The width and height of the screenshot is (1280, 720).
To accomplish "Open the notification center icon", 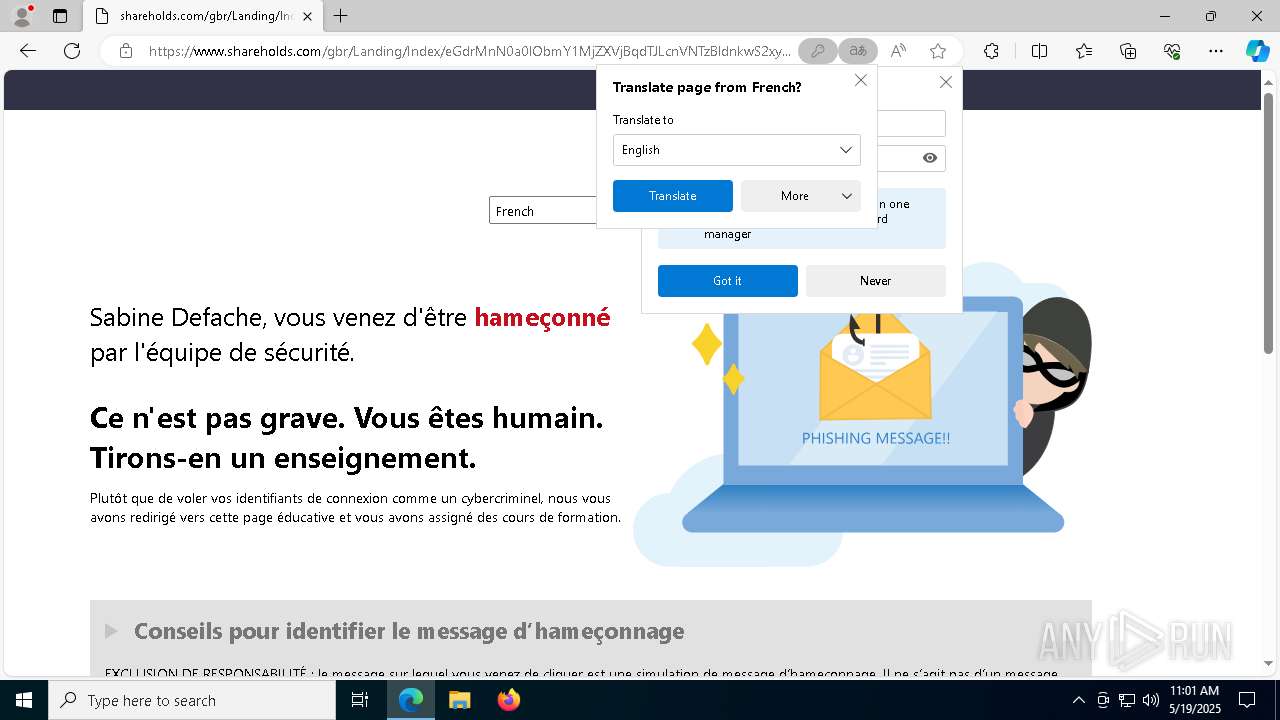I will pyautogui.click(x=1247, y=700).
